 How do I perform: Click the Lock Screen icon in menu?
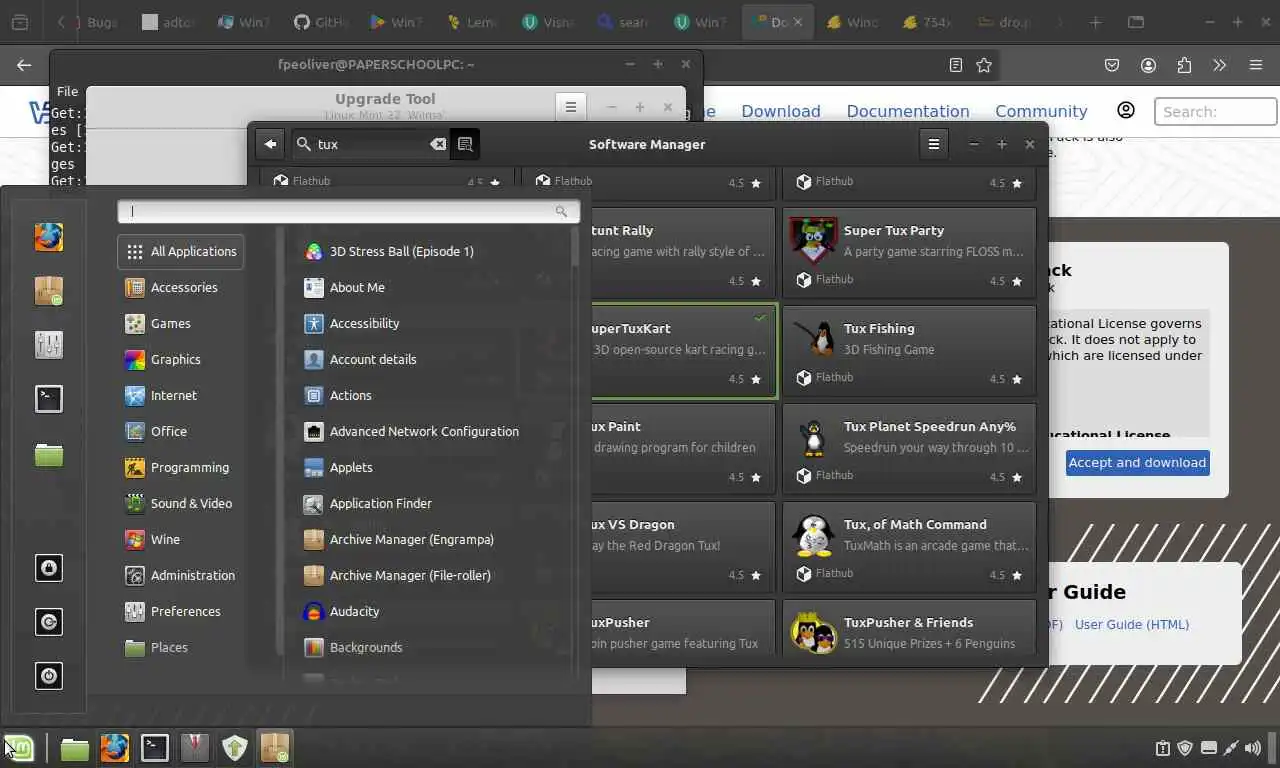coord(48,568)
